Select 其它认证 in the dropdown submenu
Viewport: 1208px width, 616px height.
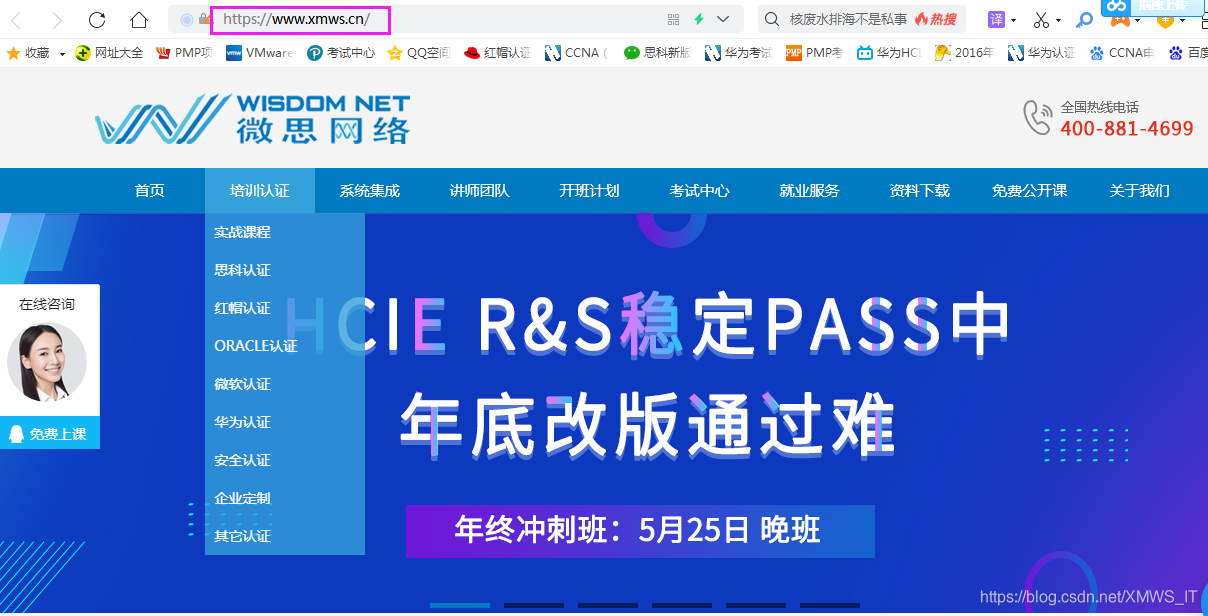(x=285, y=536)
